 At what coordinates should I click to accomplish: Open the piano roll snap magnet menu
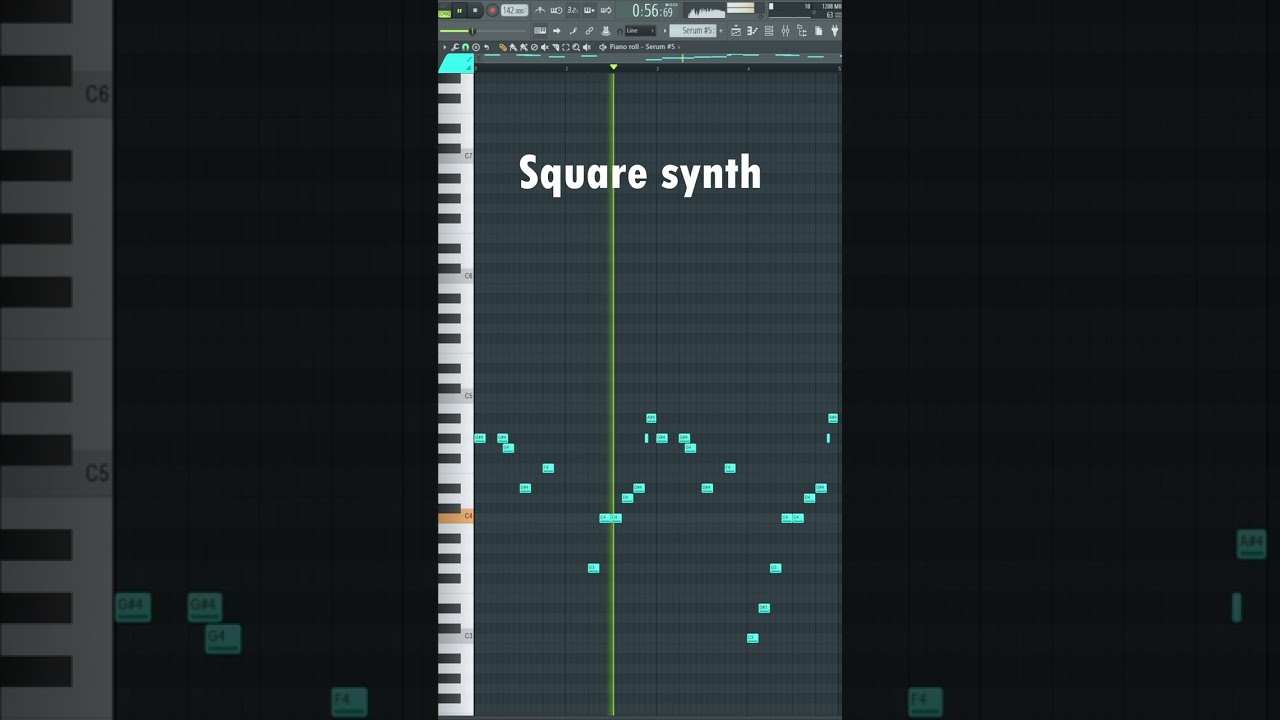coord(465,47)
